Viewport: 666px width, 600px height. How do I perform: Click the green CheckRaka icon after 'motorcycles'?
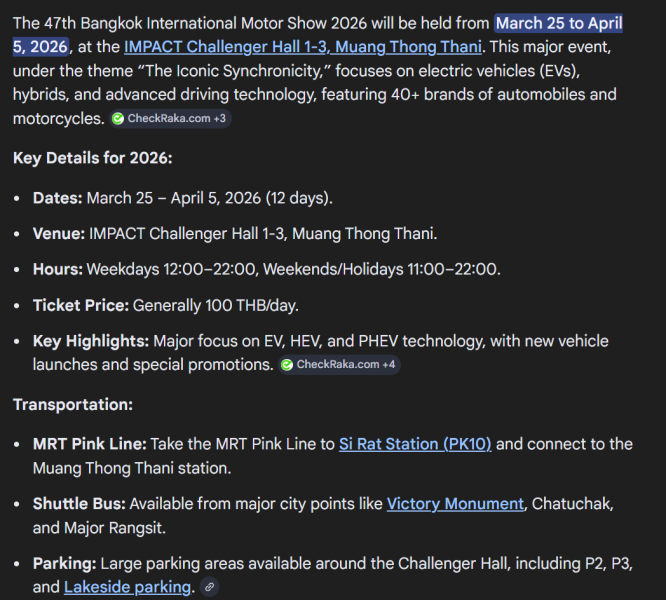[118, 119]
